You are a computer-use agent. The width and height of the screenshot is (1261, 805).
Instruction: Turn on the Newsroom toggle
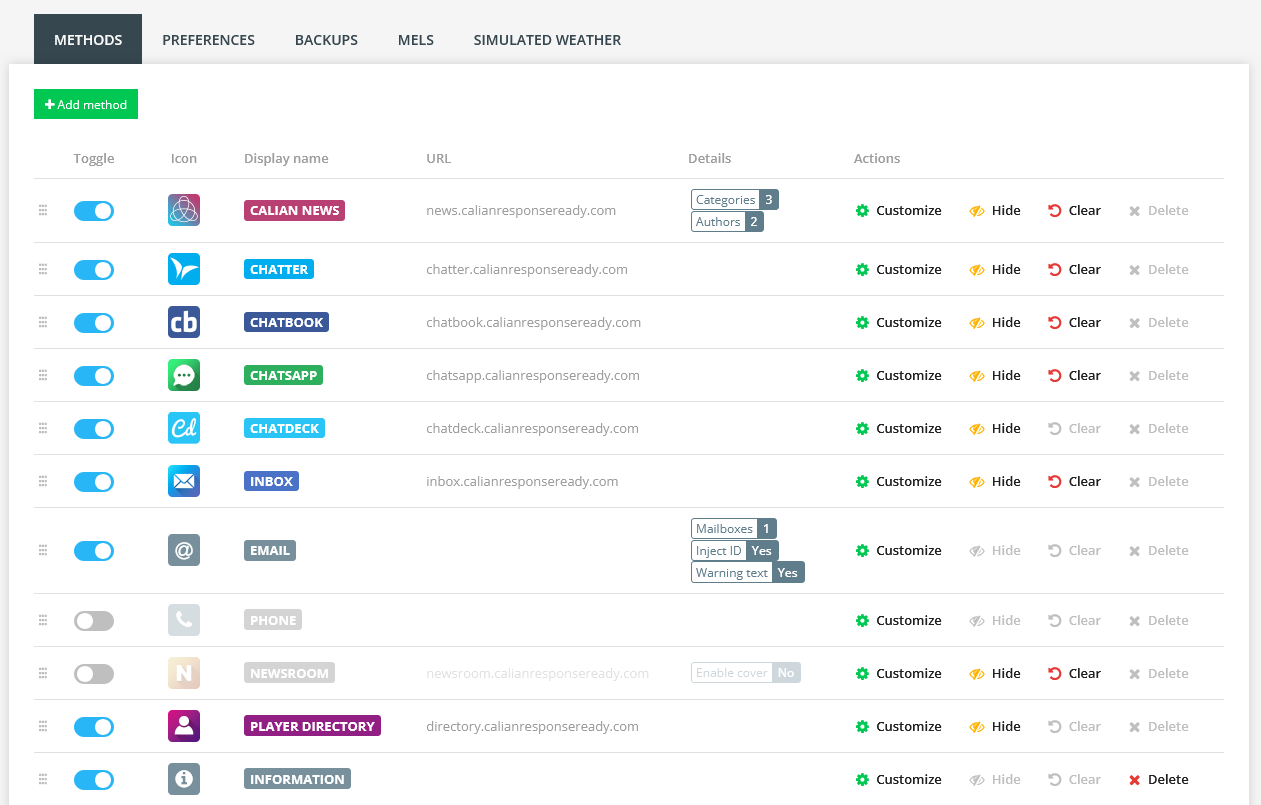tap(94, 673)
